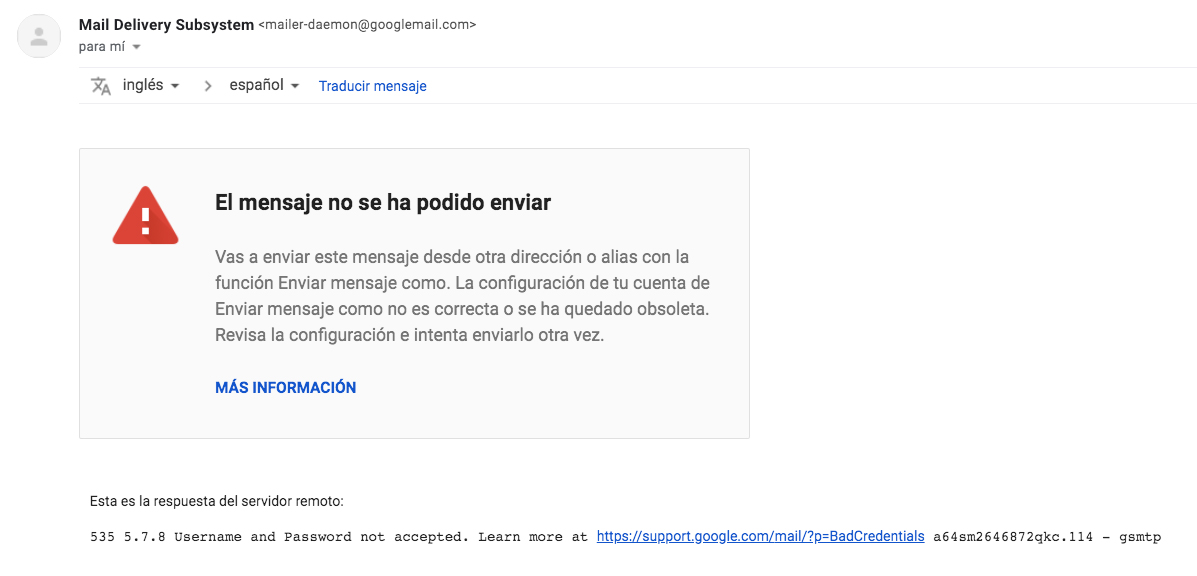Open the BadCredentials support link
Viewport: 1197px width, 576px height.
(760, 536)
